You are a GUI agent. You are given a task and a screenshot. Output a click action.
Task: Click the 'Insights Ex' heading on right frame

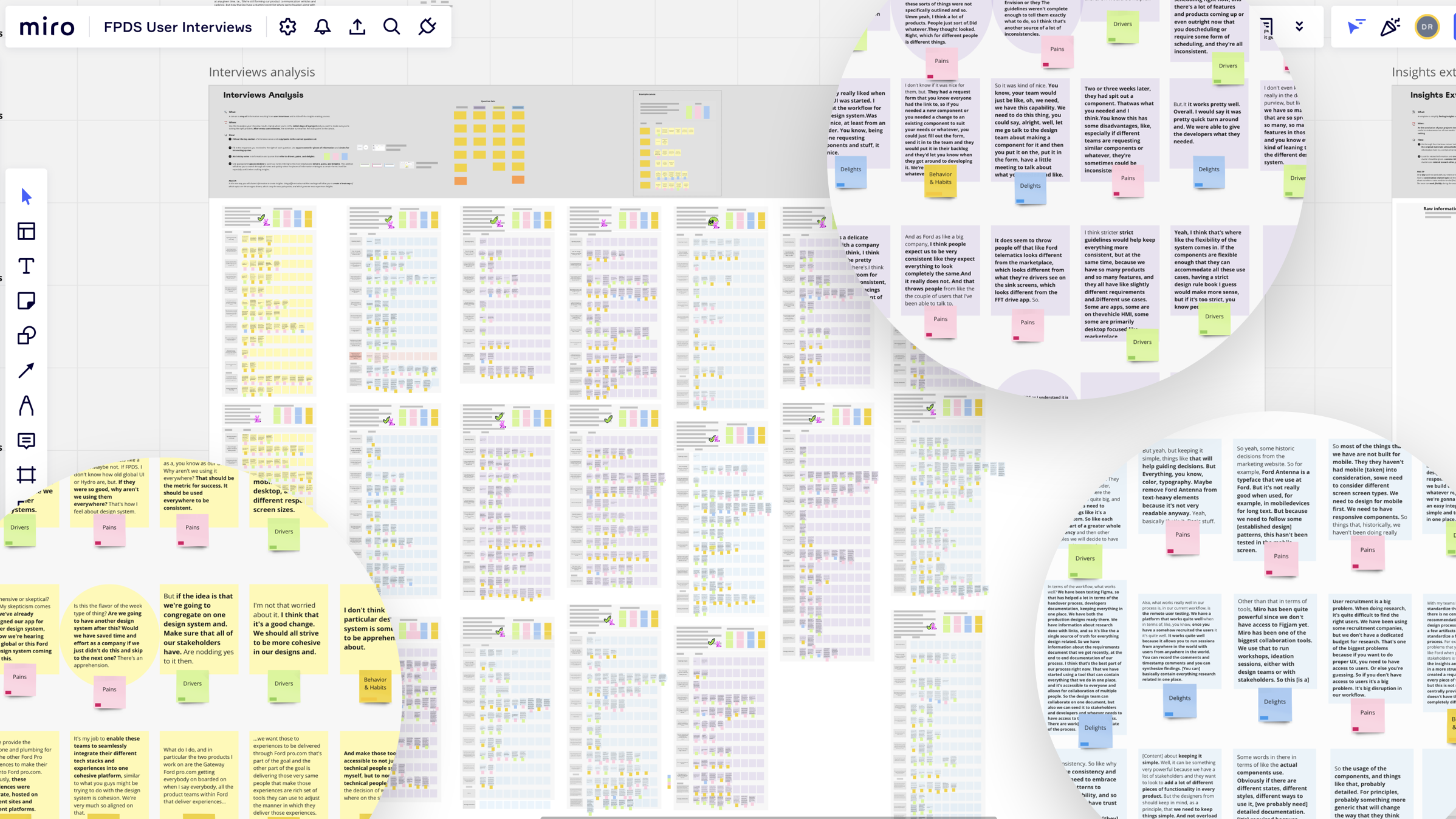pyautogui.click(x=1432, y=95)
